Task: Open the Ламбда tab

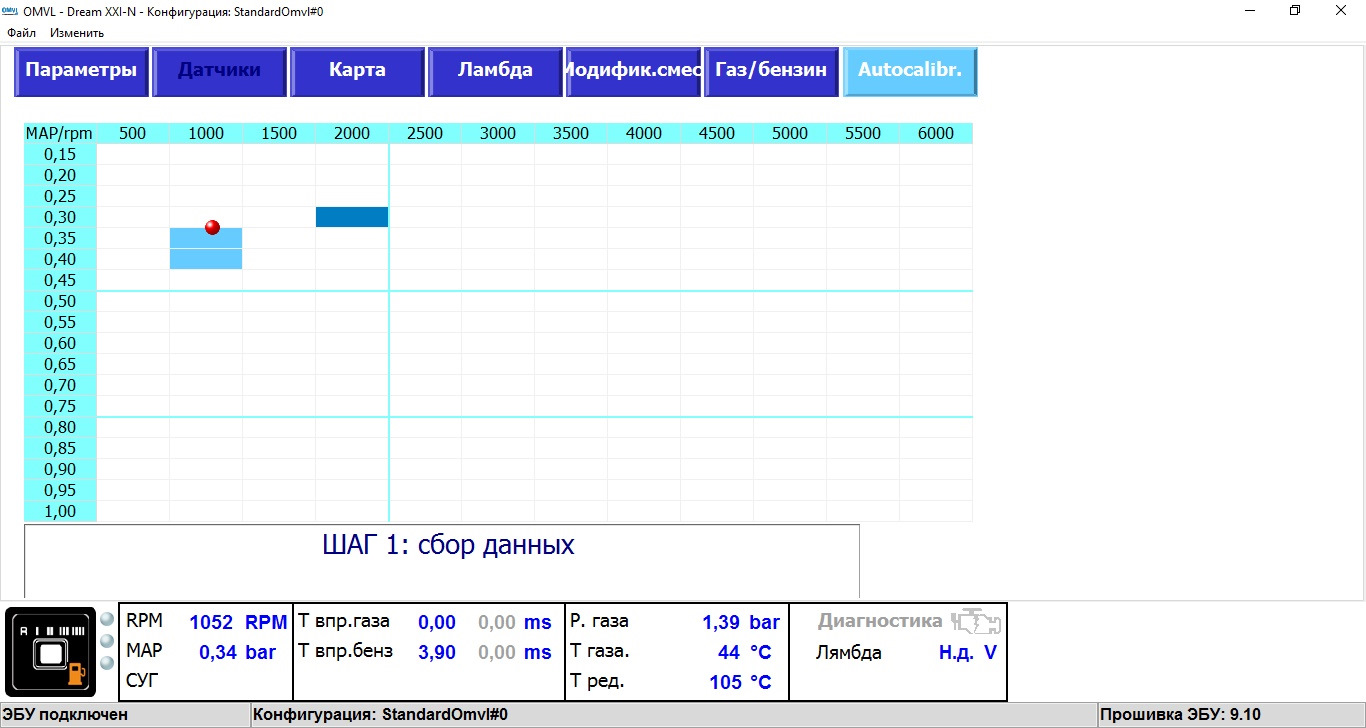Action: [x=495, y=71]
